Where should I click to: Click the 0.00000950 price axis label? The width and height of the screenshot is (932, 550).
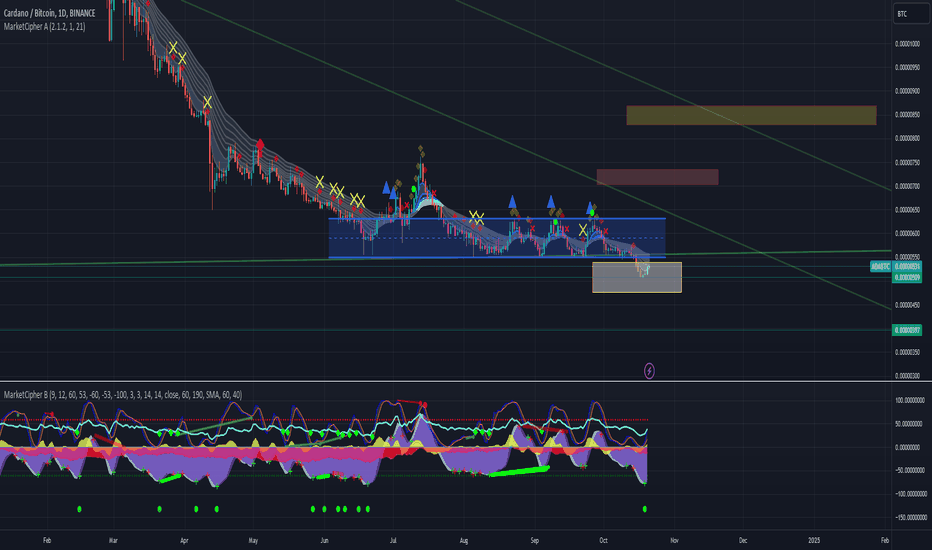pos(907,68)
